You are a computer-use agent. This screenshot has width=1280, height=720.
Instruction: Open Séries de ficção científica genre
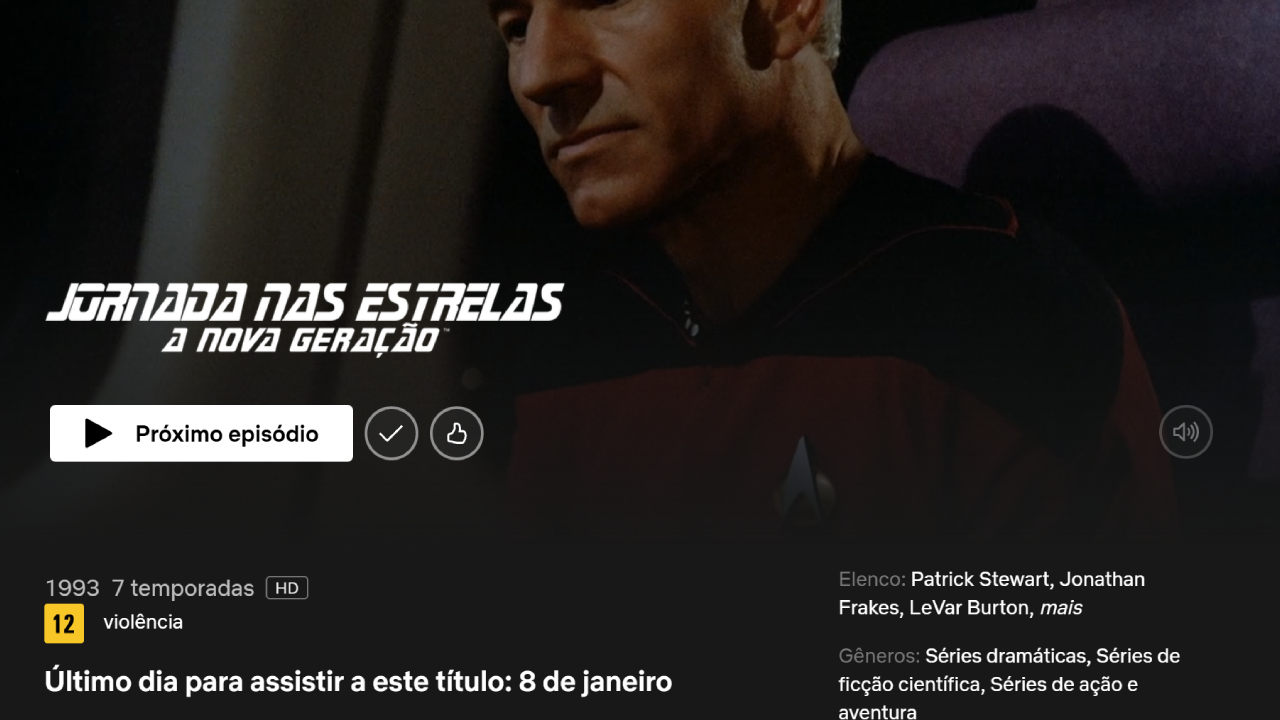coord(1010,670)
